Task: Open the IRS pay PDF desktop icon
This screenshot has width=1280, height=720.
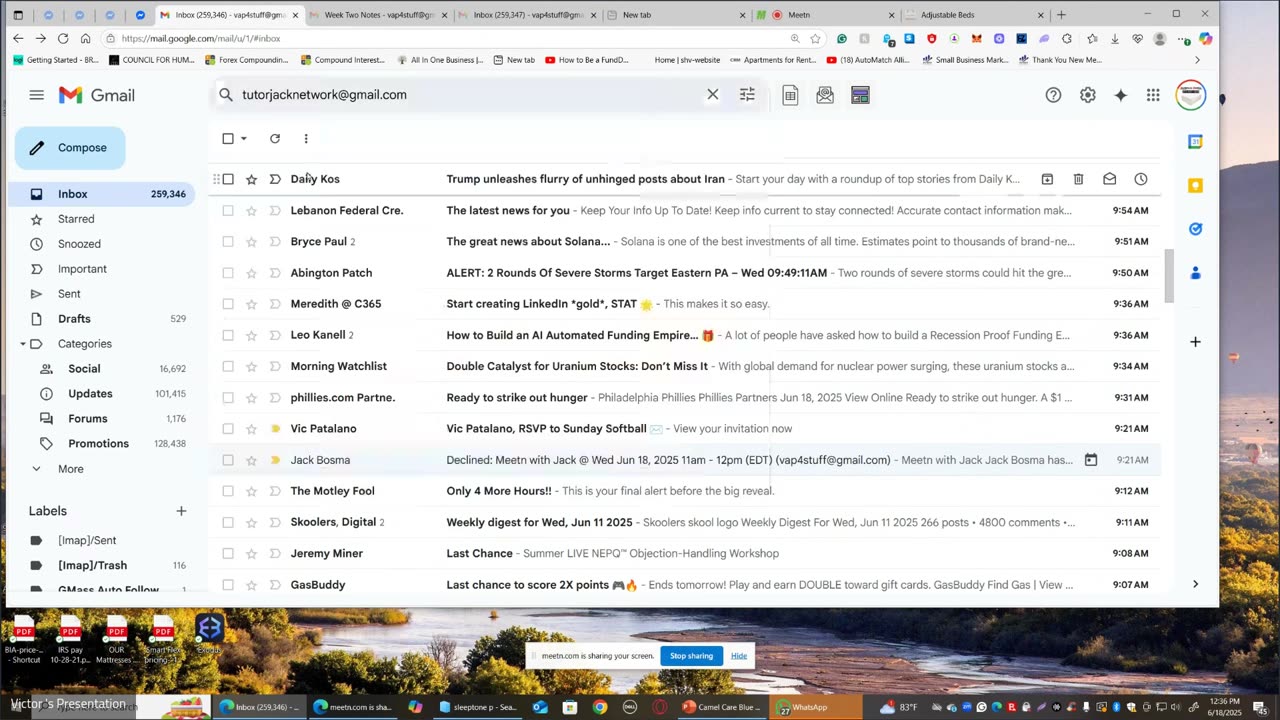Action: pos(70,638)
